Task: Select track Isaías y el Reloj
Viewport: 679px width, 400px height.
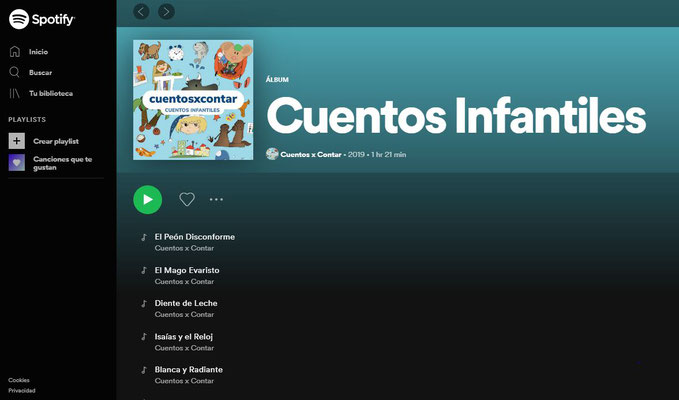Action: coord(184,336)
